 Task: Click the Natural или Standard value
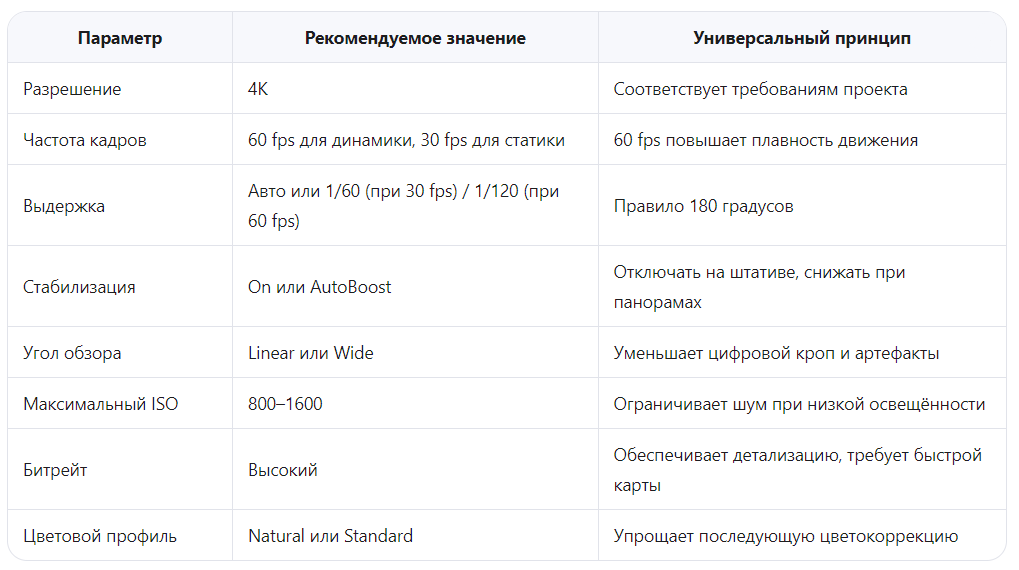coord(330,536)
